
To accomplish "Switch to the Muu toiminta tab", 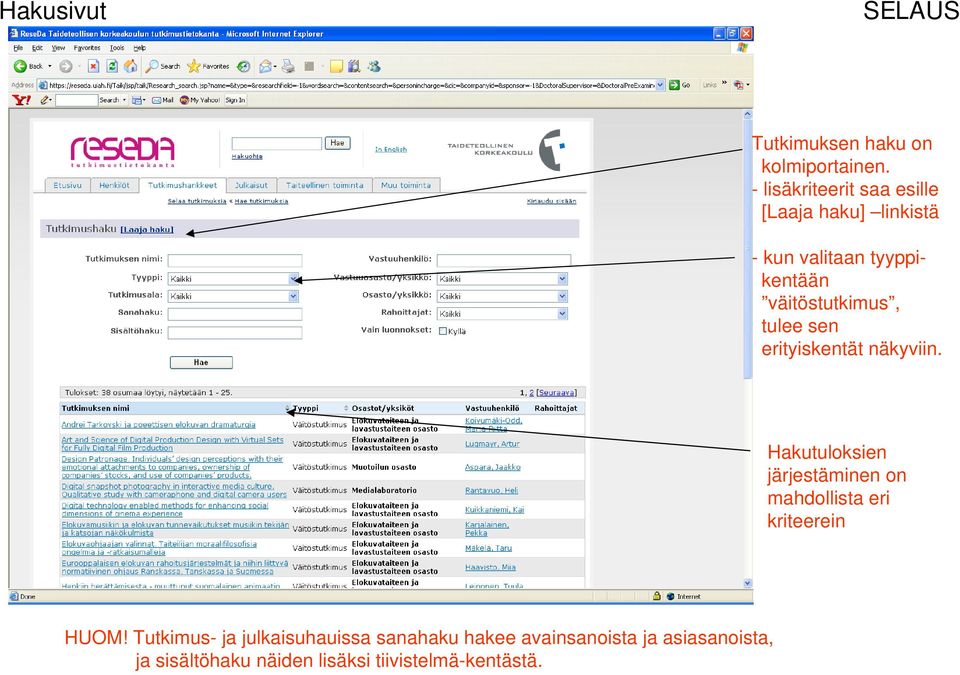I will pyautogui.click(x=406, y=185).
